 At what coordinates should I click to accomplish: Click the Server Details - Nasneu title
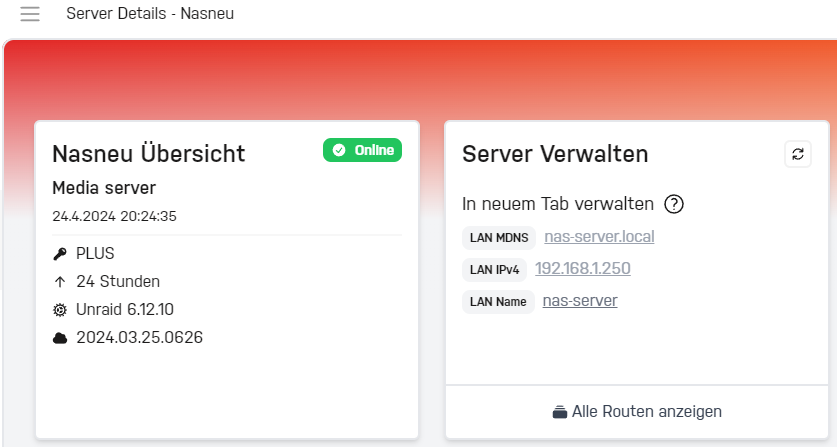point(150,13)
